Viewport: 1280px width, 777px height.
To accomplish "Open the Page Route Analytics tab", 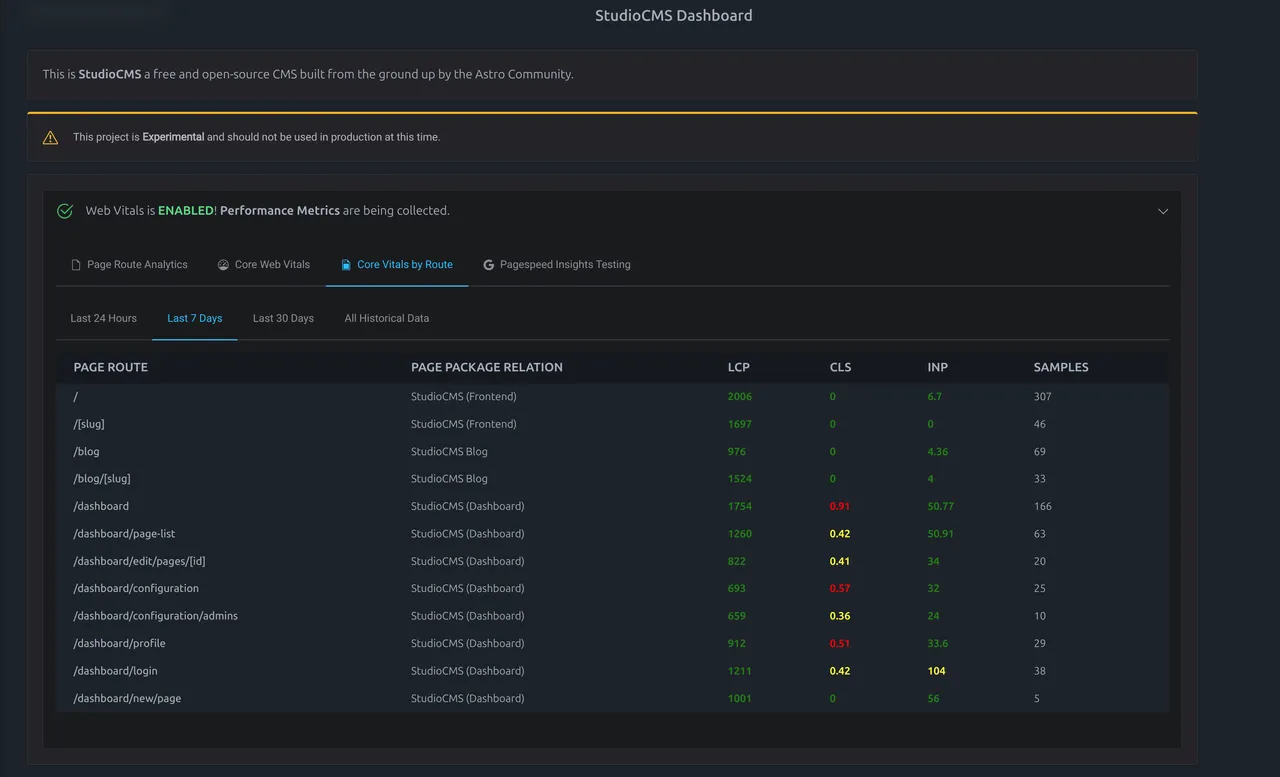I will click(x=130, y=265).
